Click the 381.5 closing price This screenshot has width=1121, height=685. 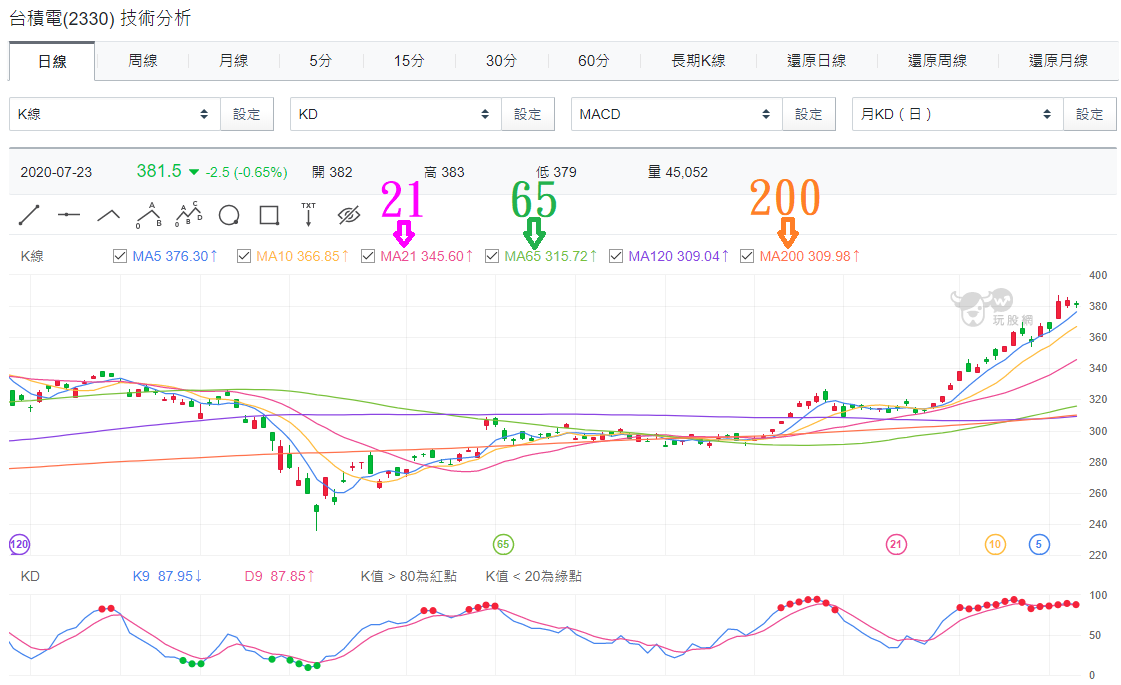coord(159,171)
